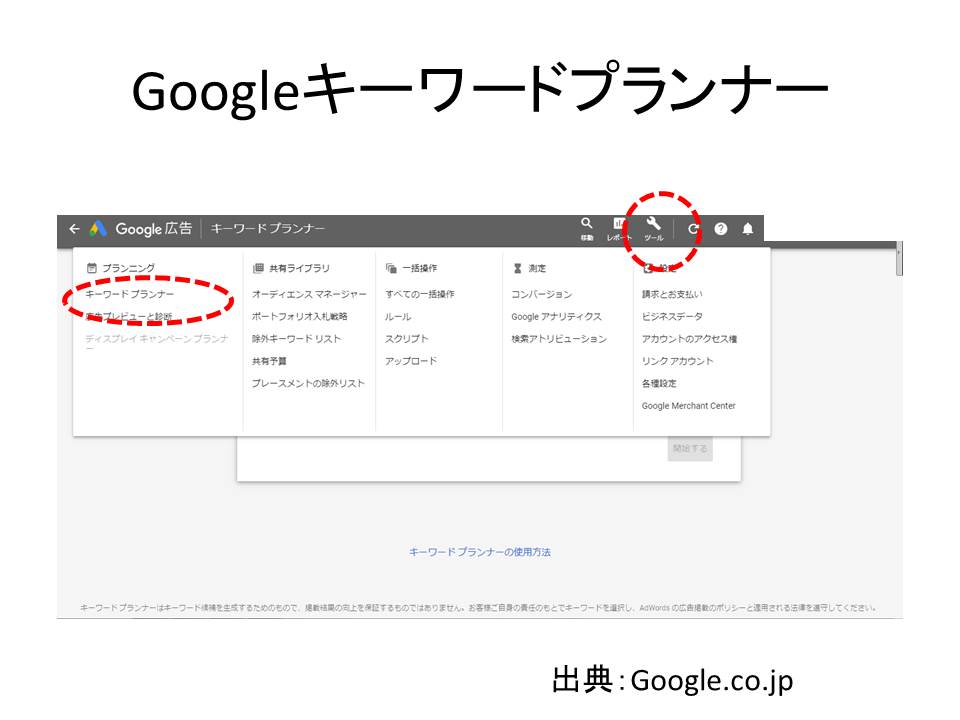The height and width of the screenshot is (720, 960).
Task: Open アカウントのアクセス権
Action: (x=689, y=339)
